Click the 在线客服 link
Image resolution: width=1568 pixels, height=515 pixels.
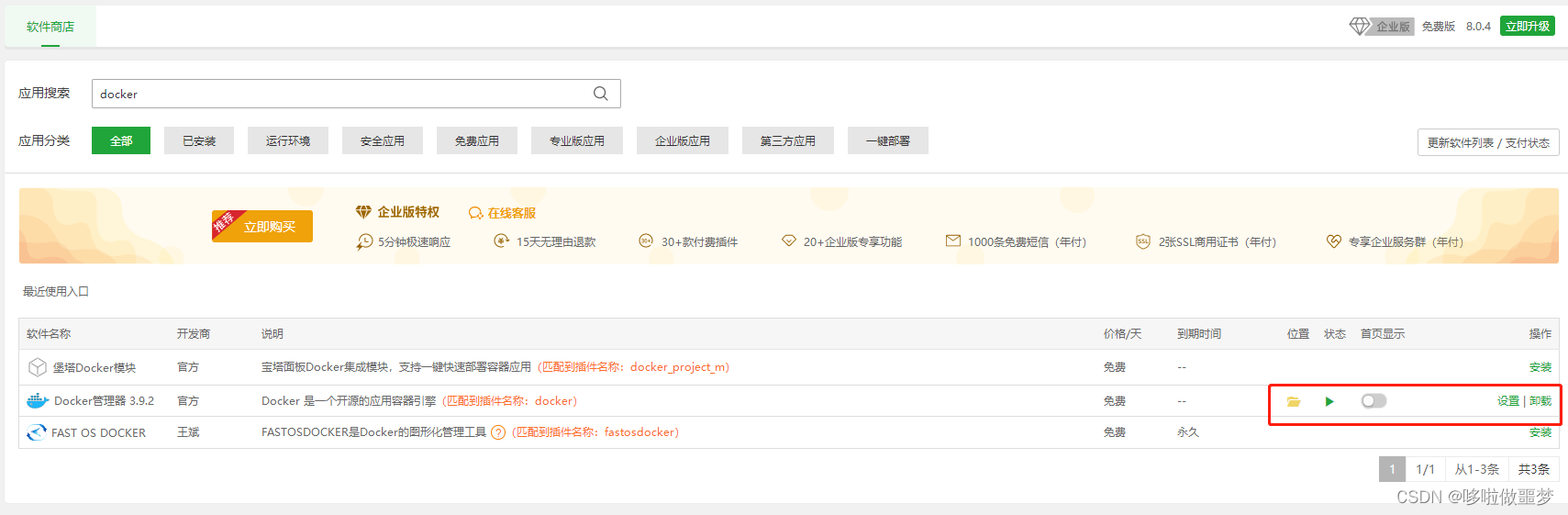point(512,213)
